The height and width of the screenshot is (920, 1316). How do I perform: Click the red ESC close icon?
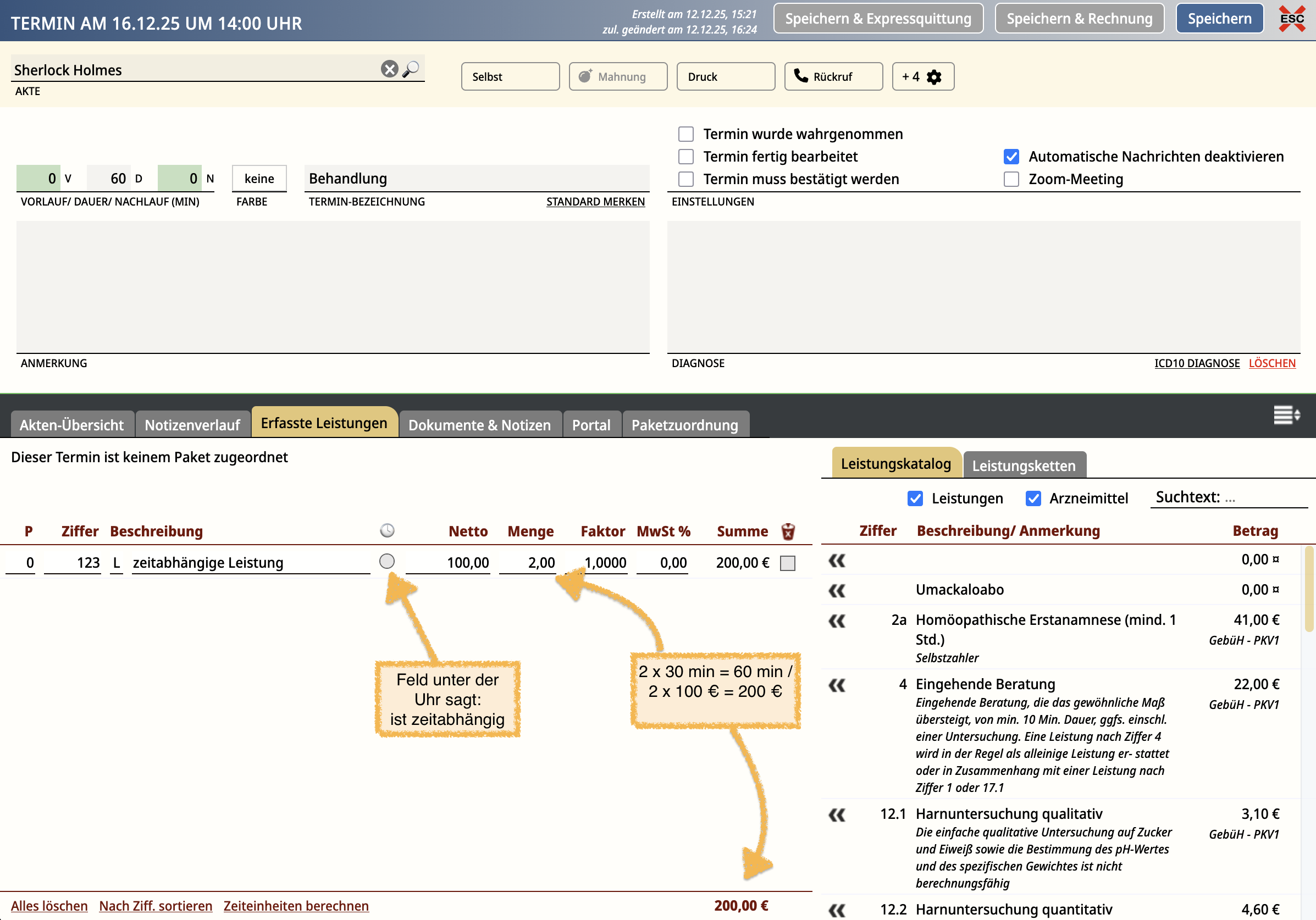[x=1291, y=19]
